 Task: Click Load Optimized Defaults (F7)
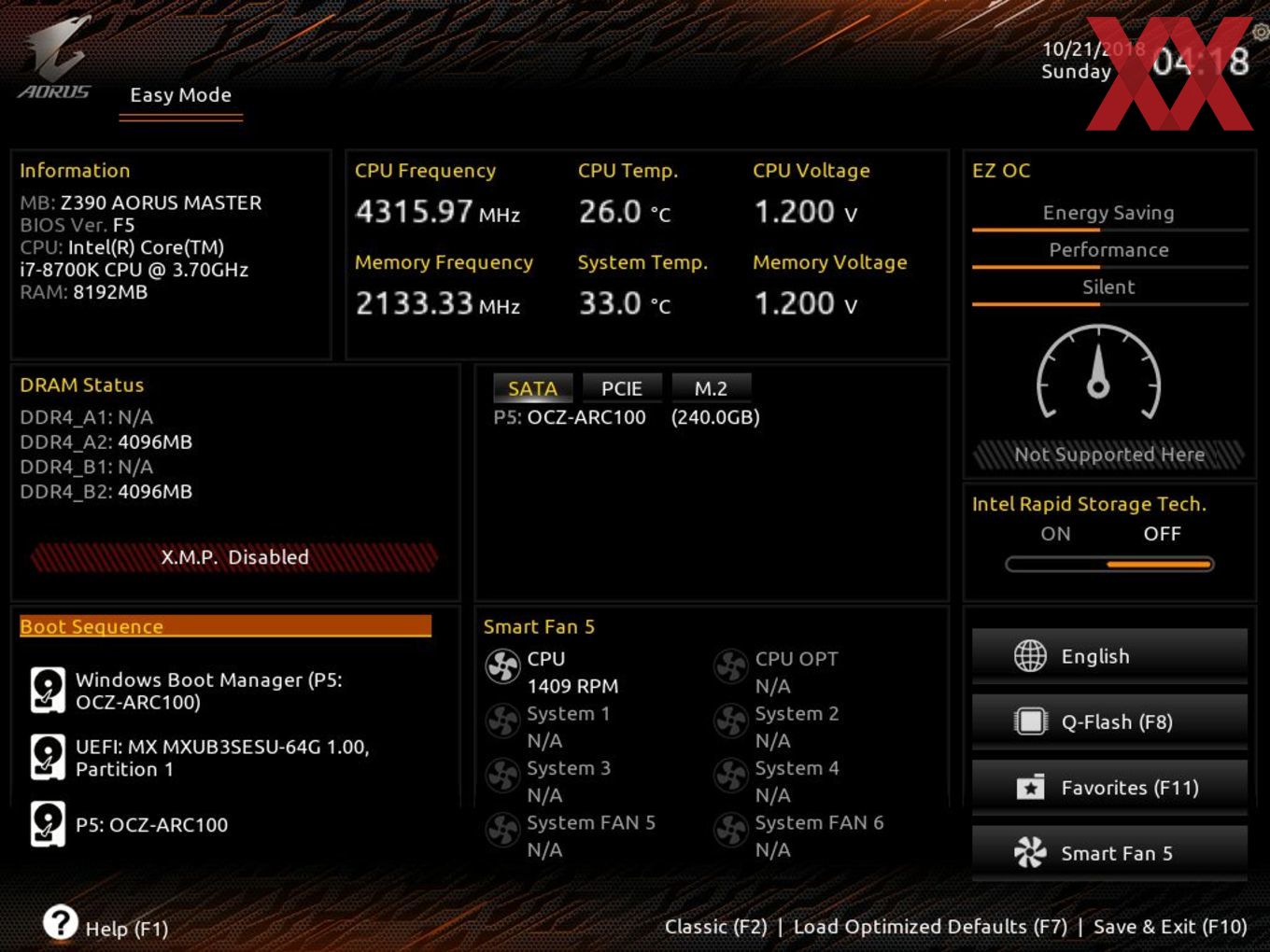pos(930,927)
